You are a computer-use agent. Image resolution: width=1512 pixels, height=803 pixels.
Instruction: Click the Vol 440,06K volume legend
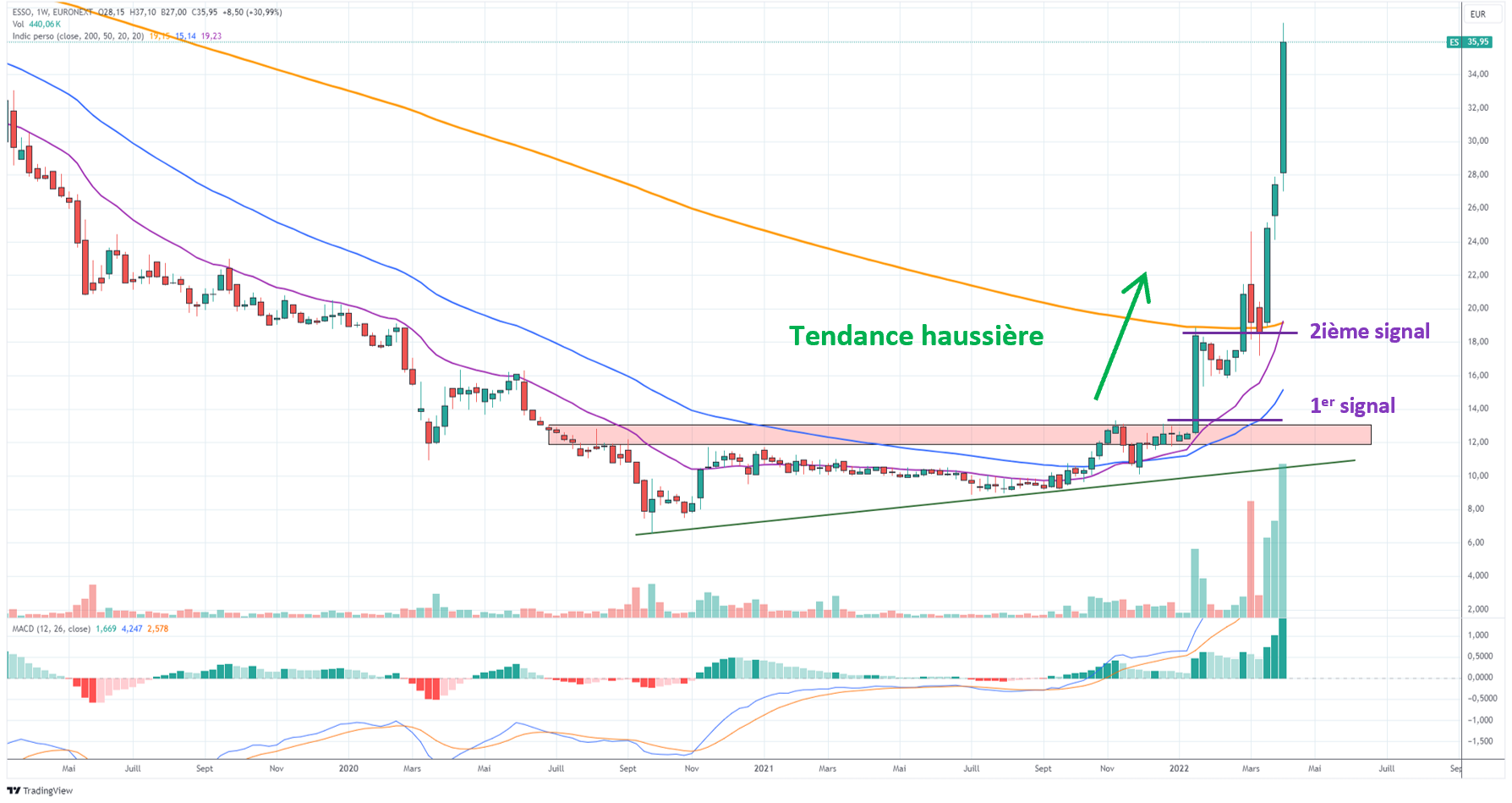(36, 24)
